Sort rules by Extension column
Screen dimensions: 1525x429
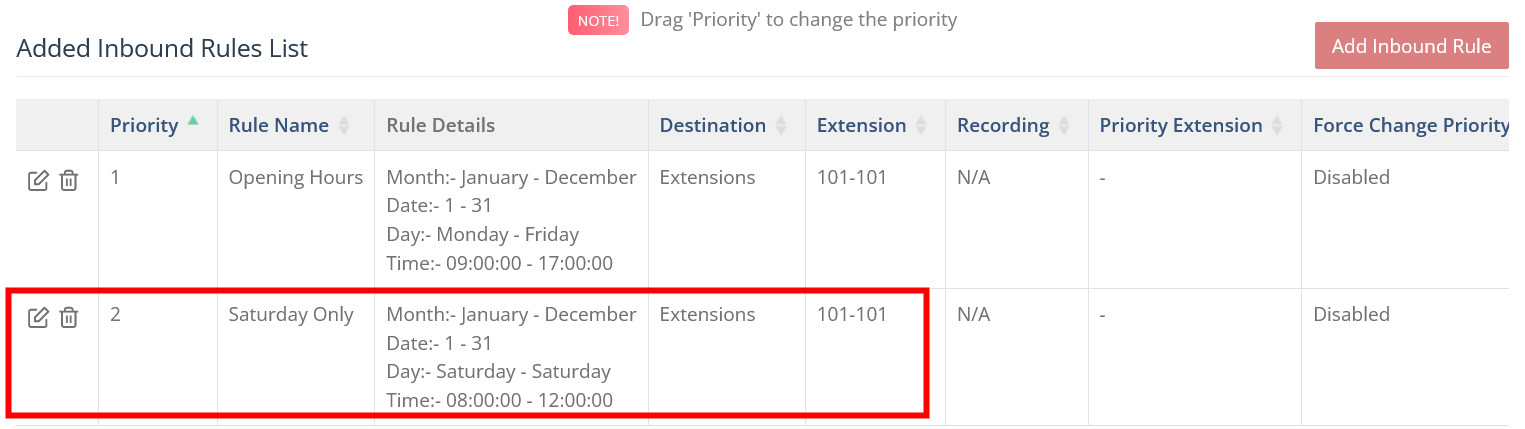tap(921, 126)
